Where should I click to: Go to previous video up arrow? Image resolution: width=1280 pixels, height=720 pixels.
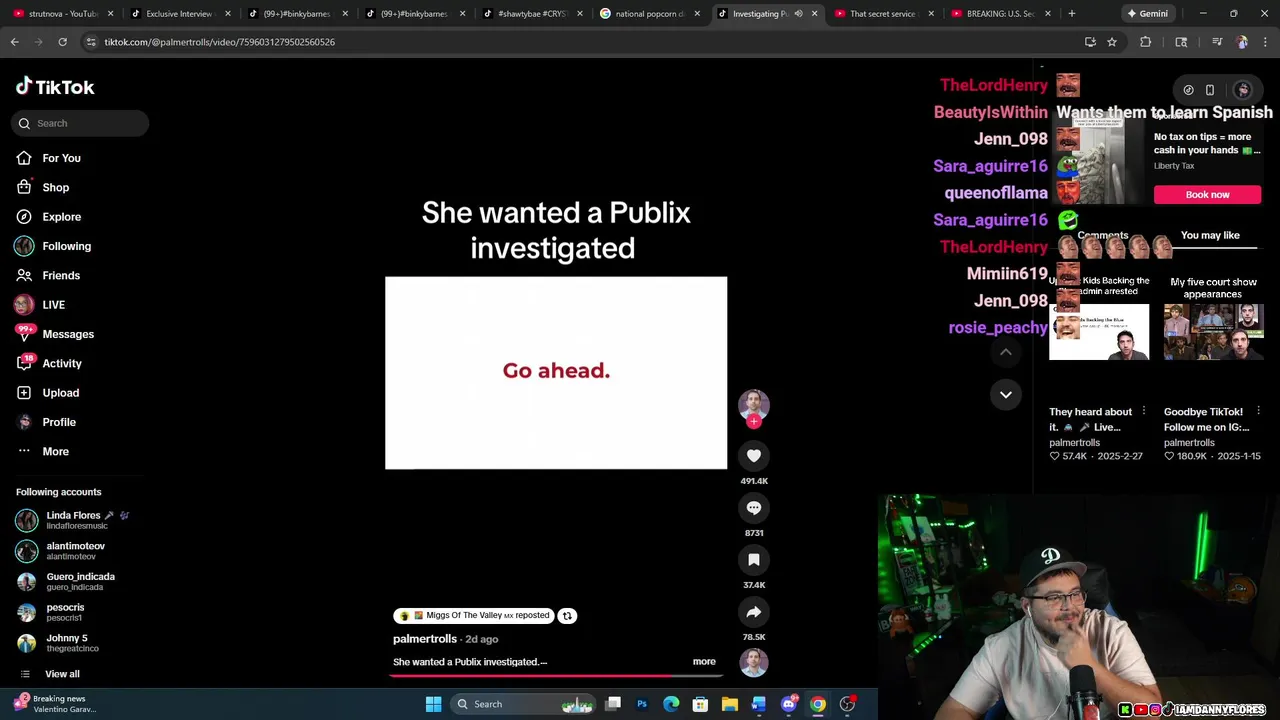1006,352
